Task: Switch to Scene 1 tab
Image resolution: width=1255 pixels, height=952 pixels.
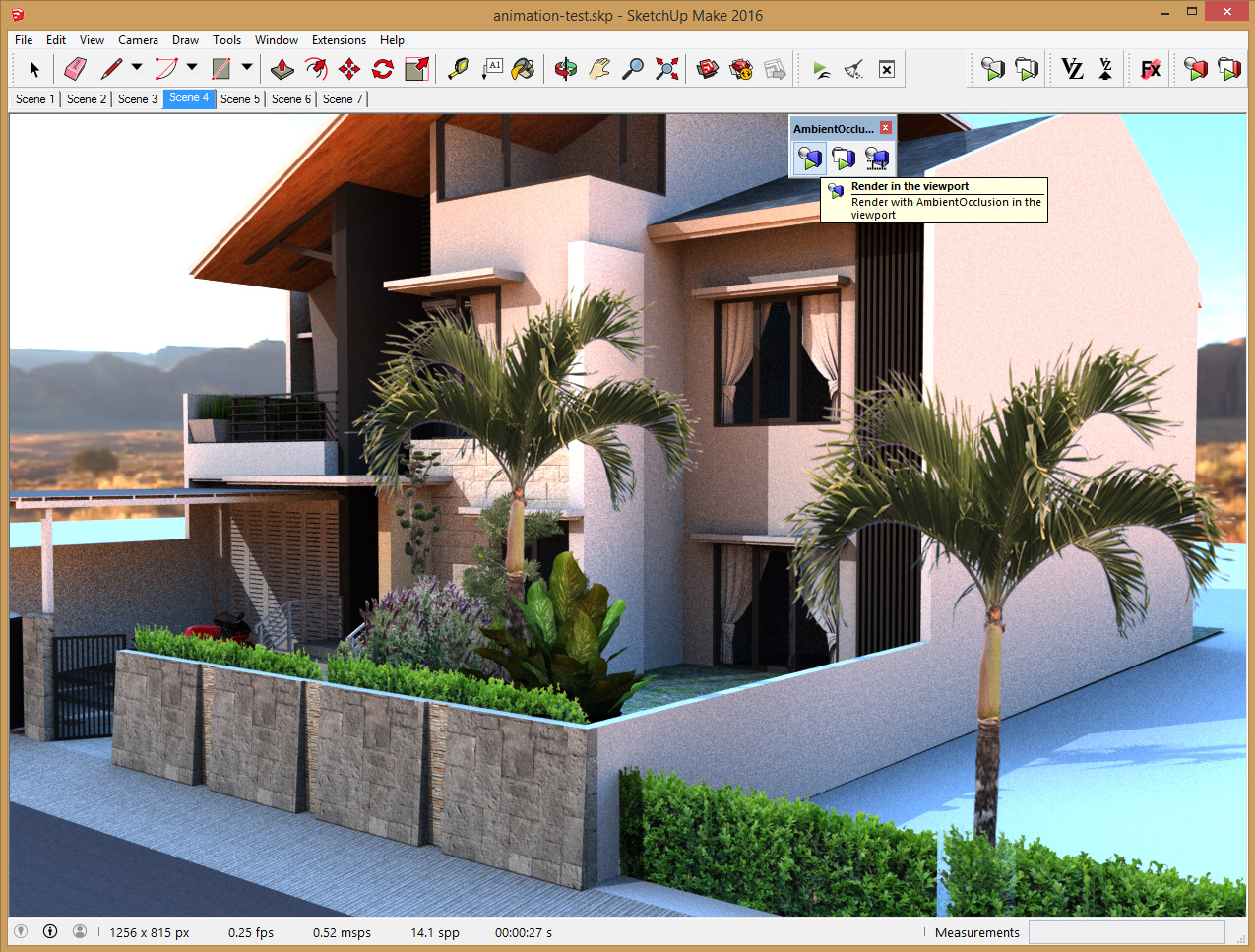Action: coord(35,99)
